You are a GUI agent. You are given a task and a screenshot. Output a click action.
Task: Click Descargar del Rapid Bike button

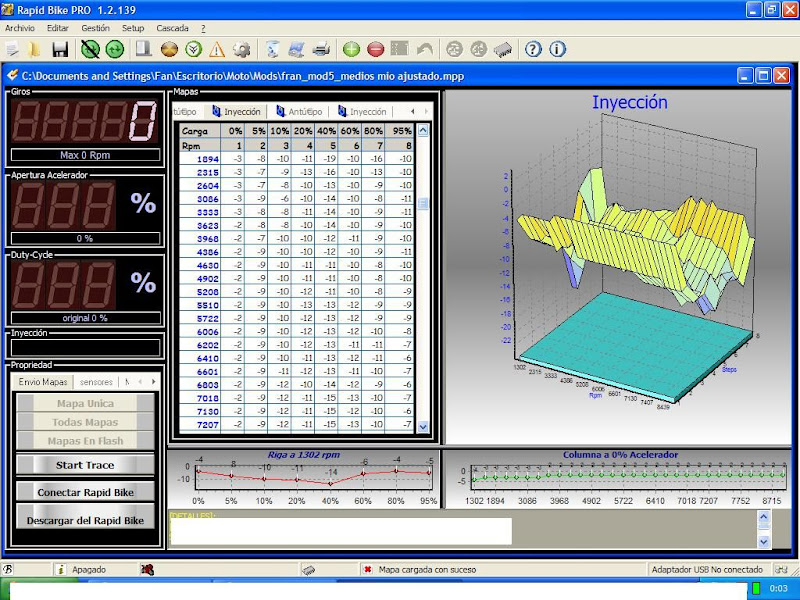pos(85,520)
